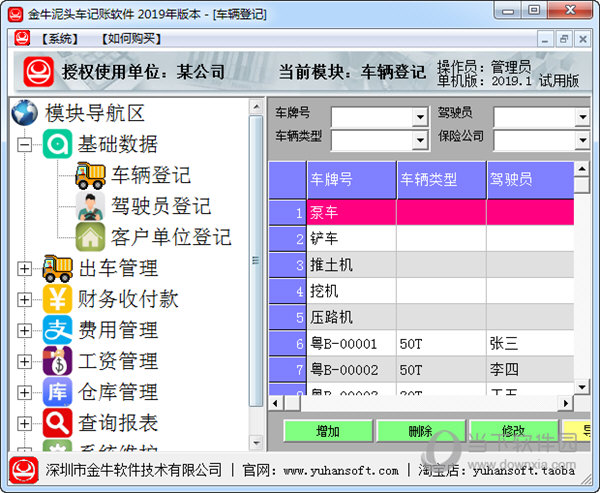Open the 车辆类型 dropdown list
The image size is (600, 493).
pyautogui.click(x=420, y=139)
